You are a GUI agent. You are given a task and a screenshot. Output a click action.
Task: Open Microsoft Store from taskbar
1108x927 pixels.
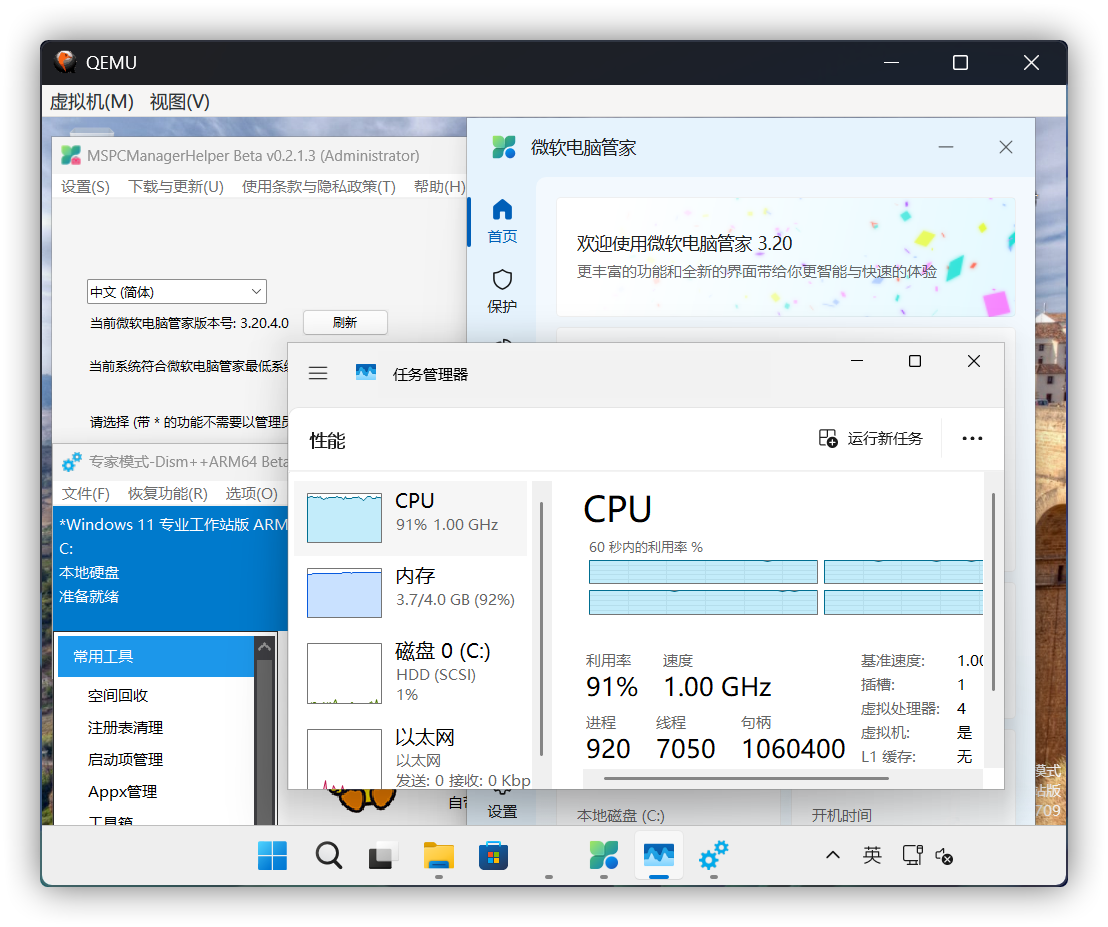493,856
